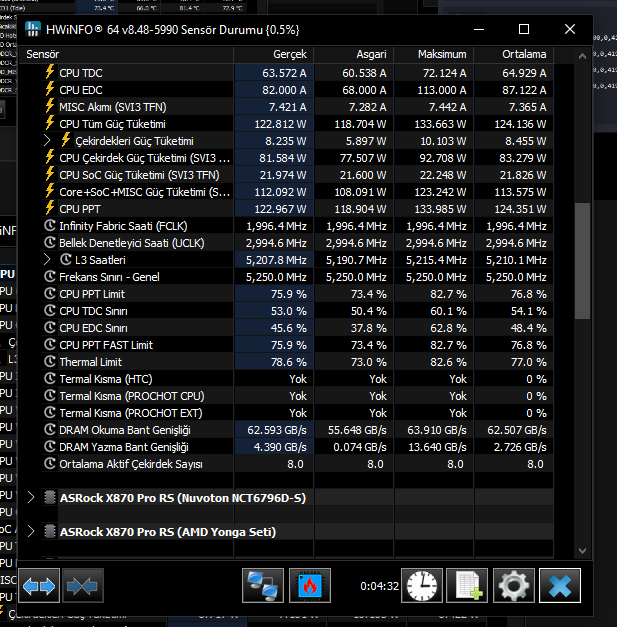Click the clock icon beside CPU EDC Sınırı

click(x=50, y=327)
